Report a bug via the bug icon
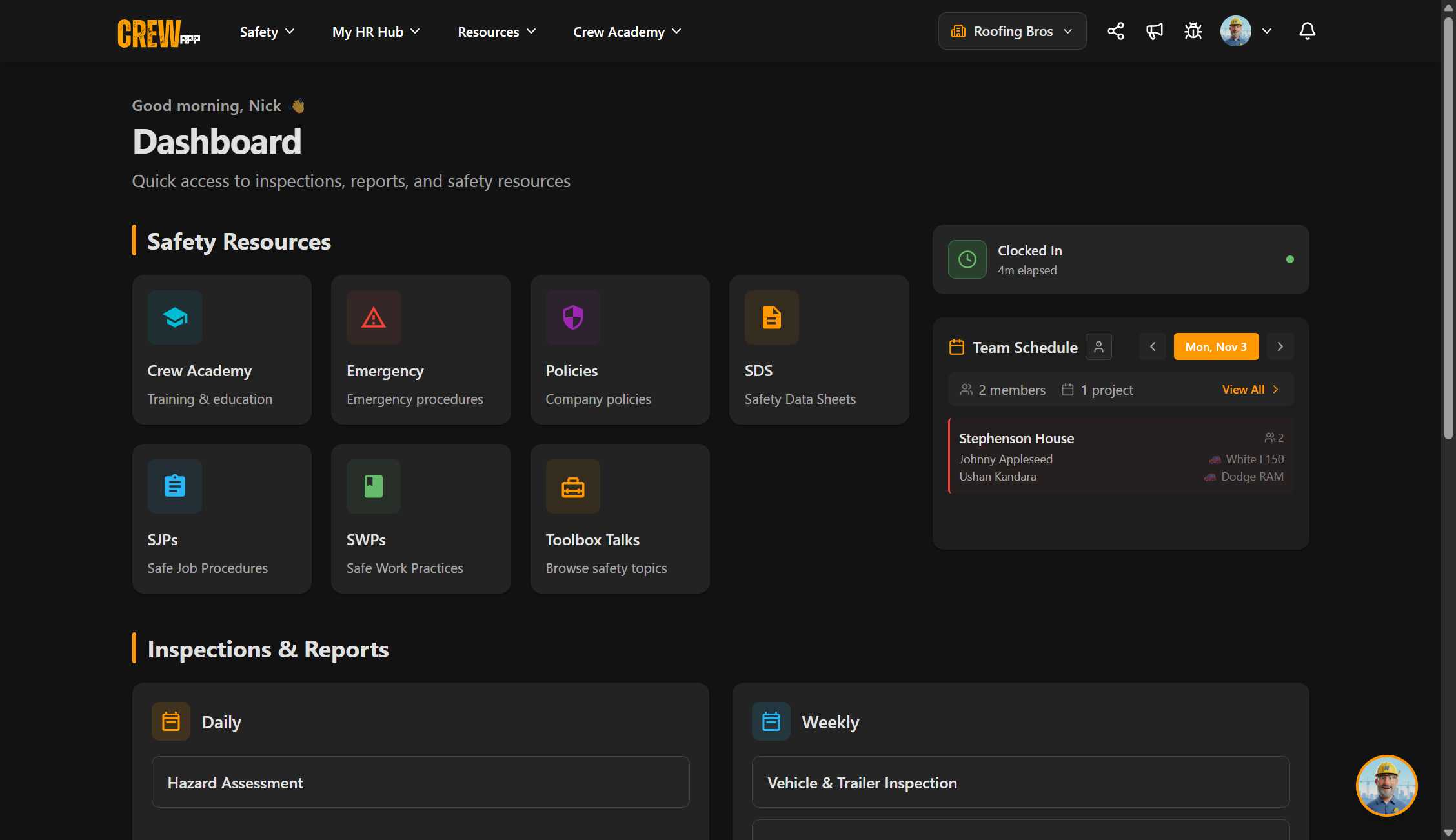The width and height of the screenshot is (1456, 840). (x=1193, y=30)
